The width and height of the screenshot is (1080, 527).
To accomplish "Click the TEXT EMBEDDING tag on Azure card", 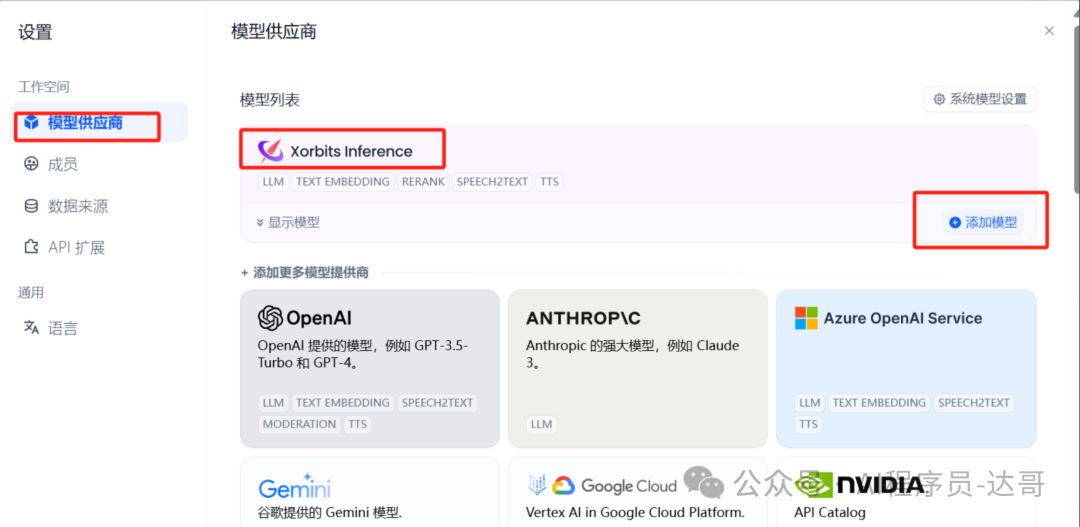I will tap(879, 403).
